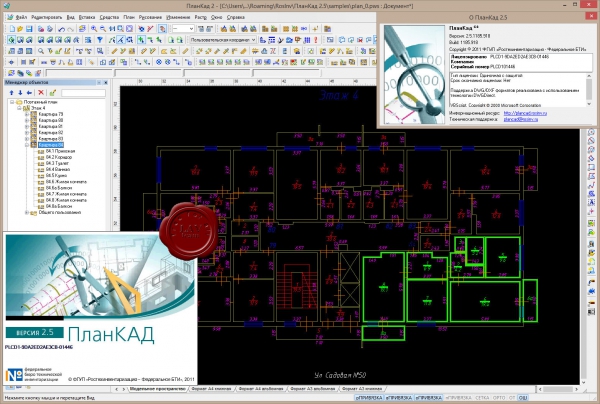Image resolution: width=600 pixels, height=404 pixels.
Task: Select 84.3 Туалет in tree
Action: [x=57, y=163]
